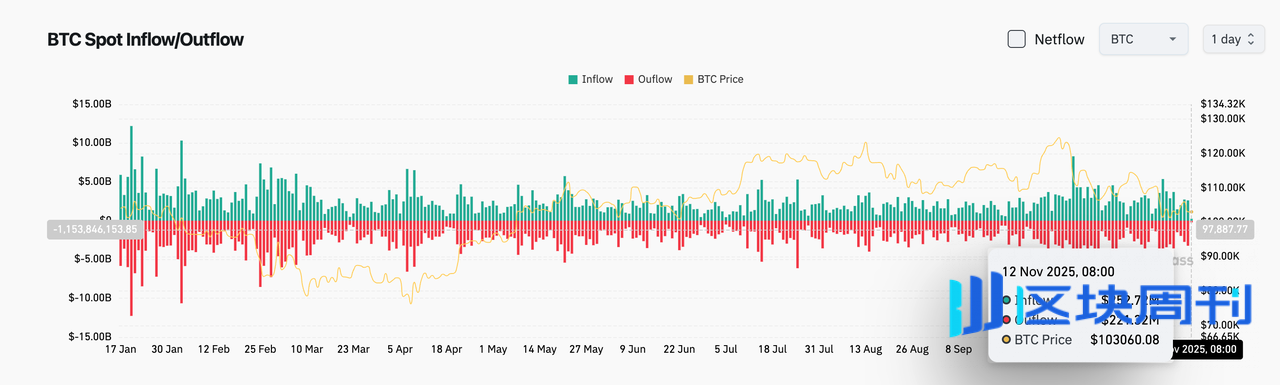The height and width of the screenshot is (385, 1280).
Task: Click the tooltip BTC Price yellow dot
Action: point(1006,340)
